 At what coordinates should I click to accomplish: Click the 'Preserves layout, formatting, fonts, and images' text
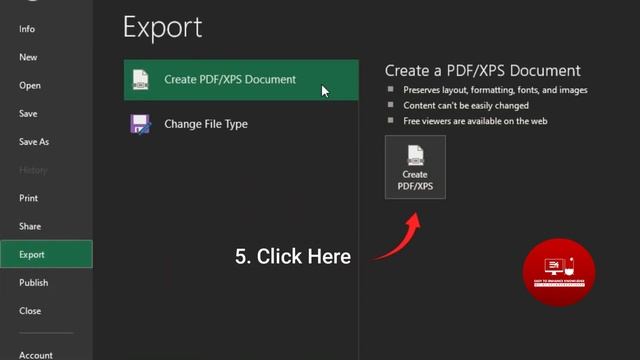pos(495,90)
